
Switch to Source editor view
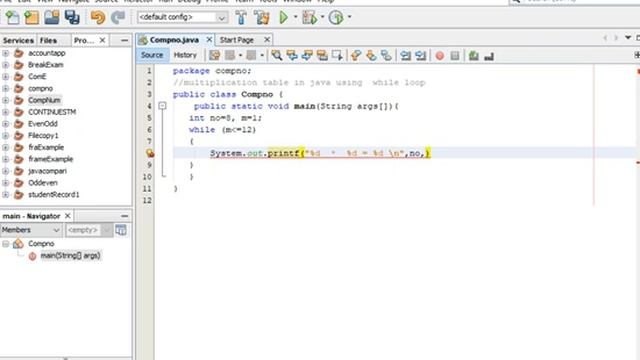coord(152,55)
